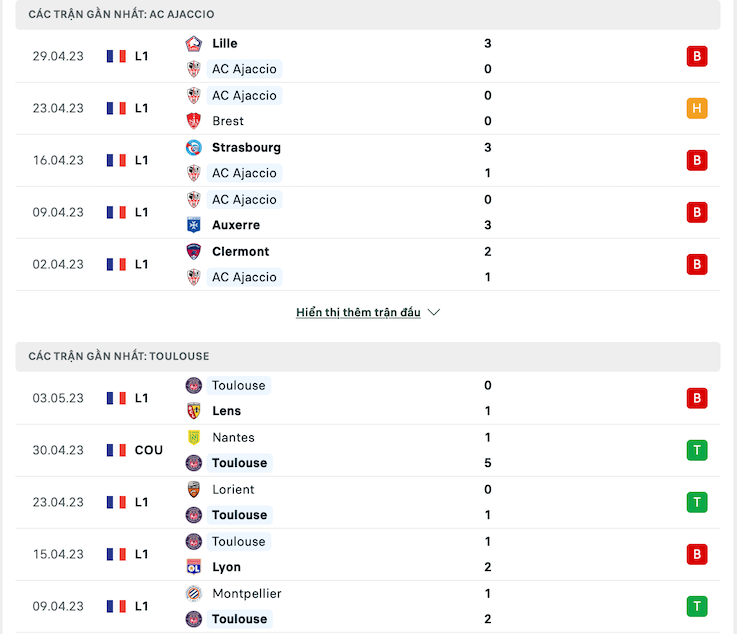Image resolution: width=737 pixels, height=634 pixels.
Task: Click orange H result badge for Brest match
Action: [697, 109]
